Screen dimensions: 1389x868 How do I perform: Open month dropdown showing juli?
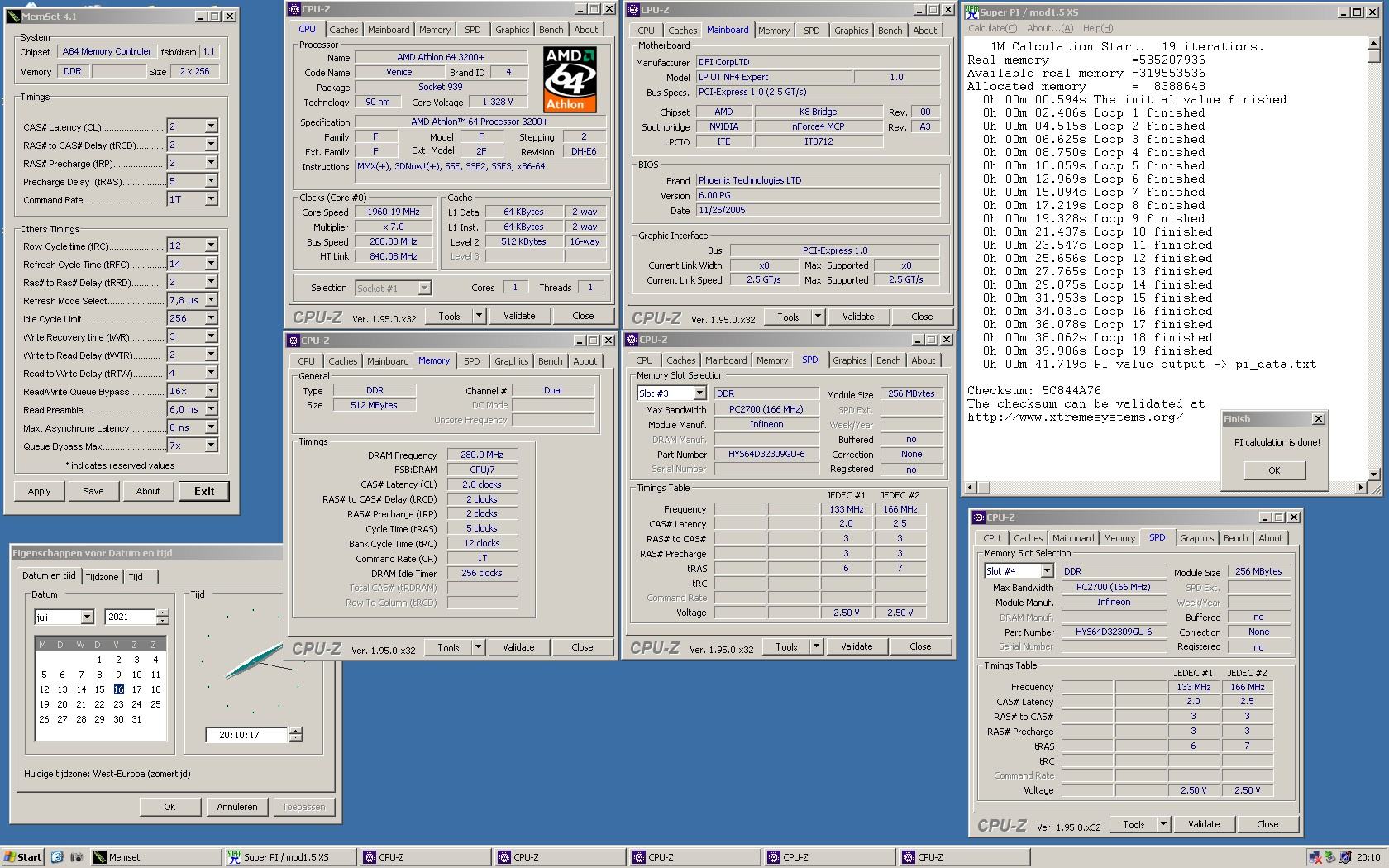pyautogui.click(x=87, y=618)
